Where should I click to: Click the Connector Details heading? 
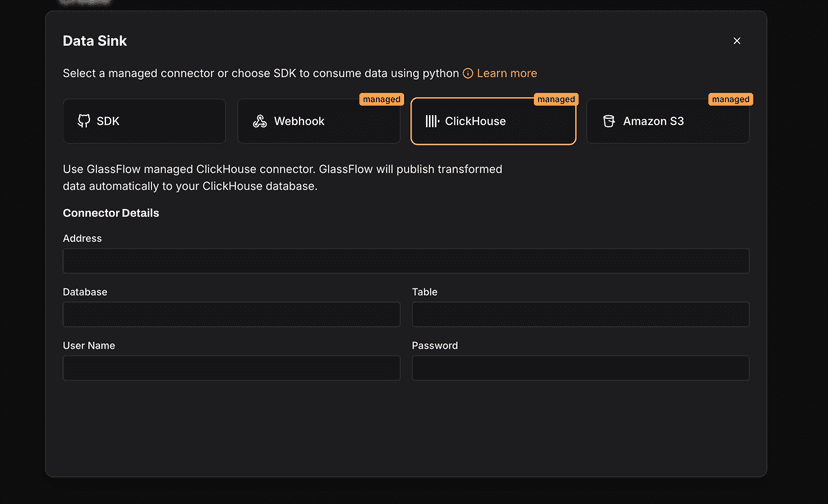pyautogui.click(x=111, y=213)
